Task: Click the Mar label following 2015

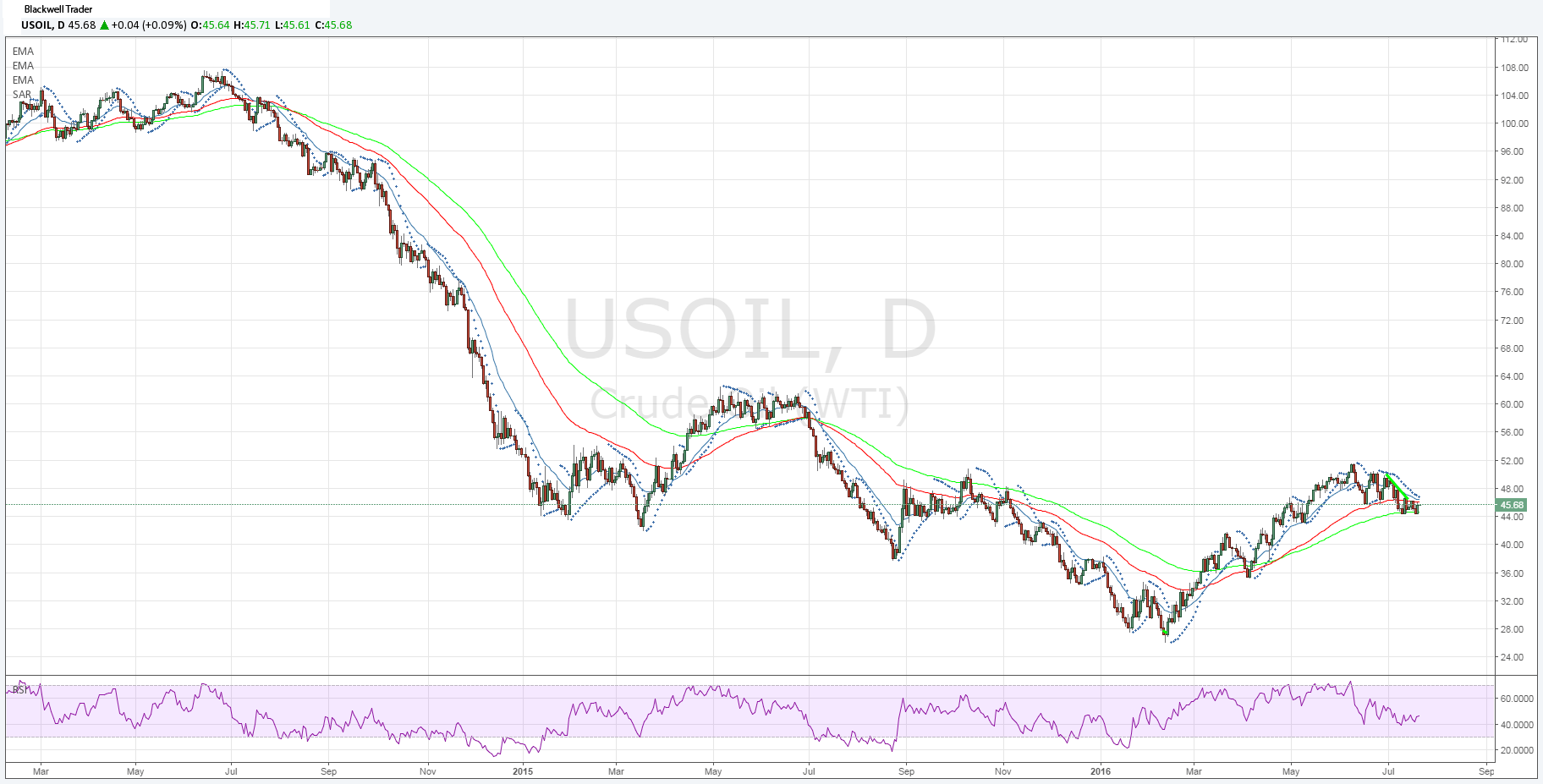Action: click(617, 771)
